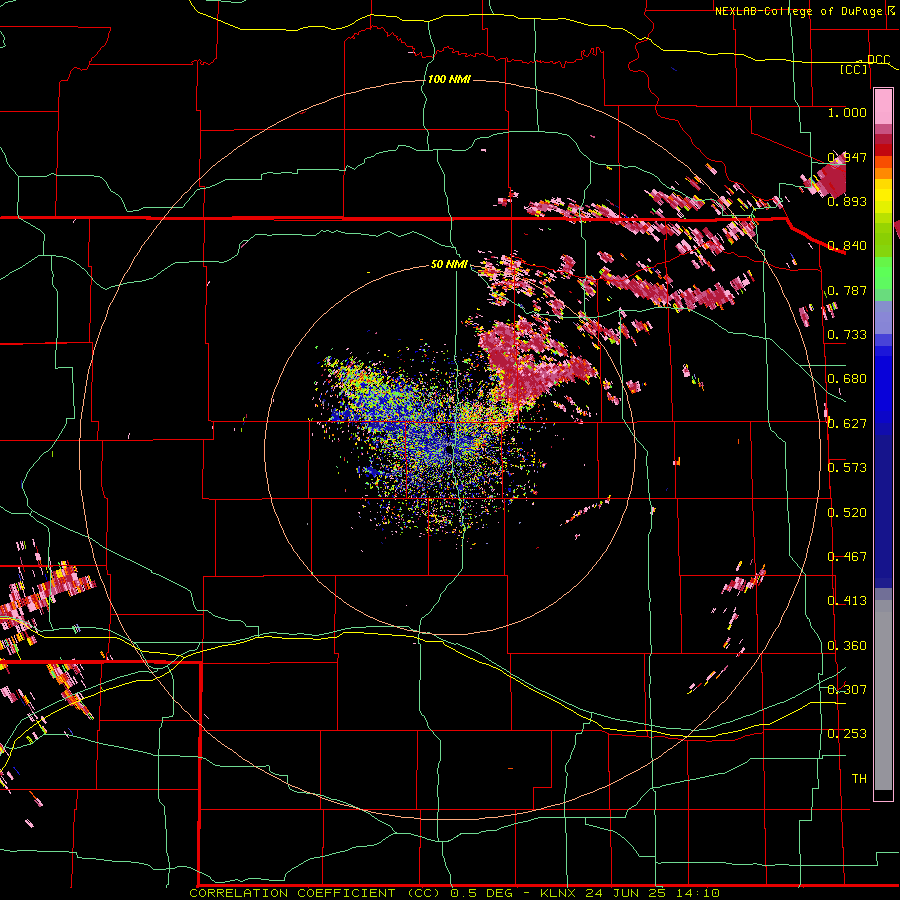Click the 100 NMI range ring label
Viewport: 900px width, 900px height.
click(449, 79)
